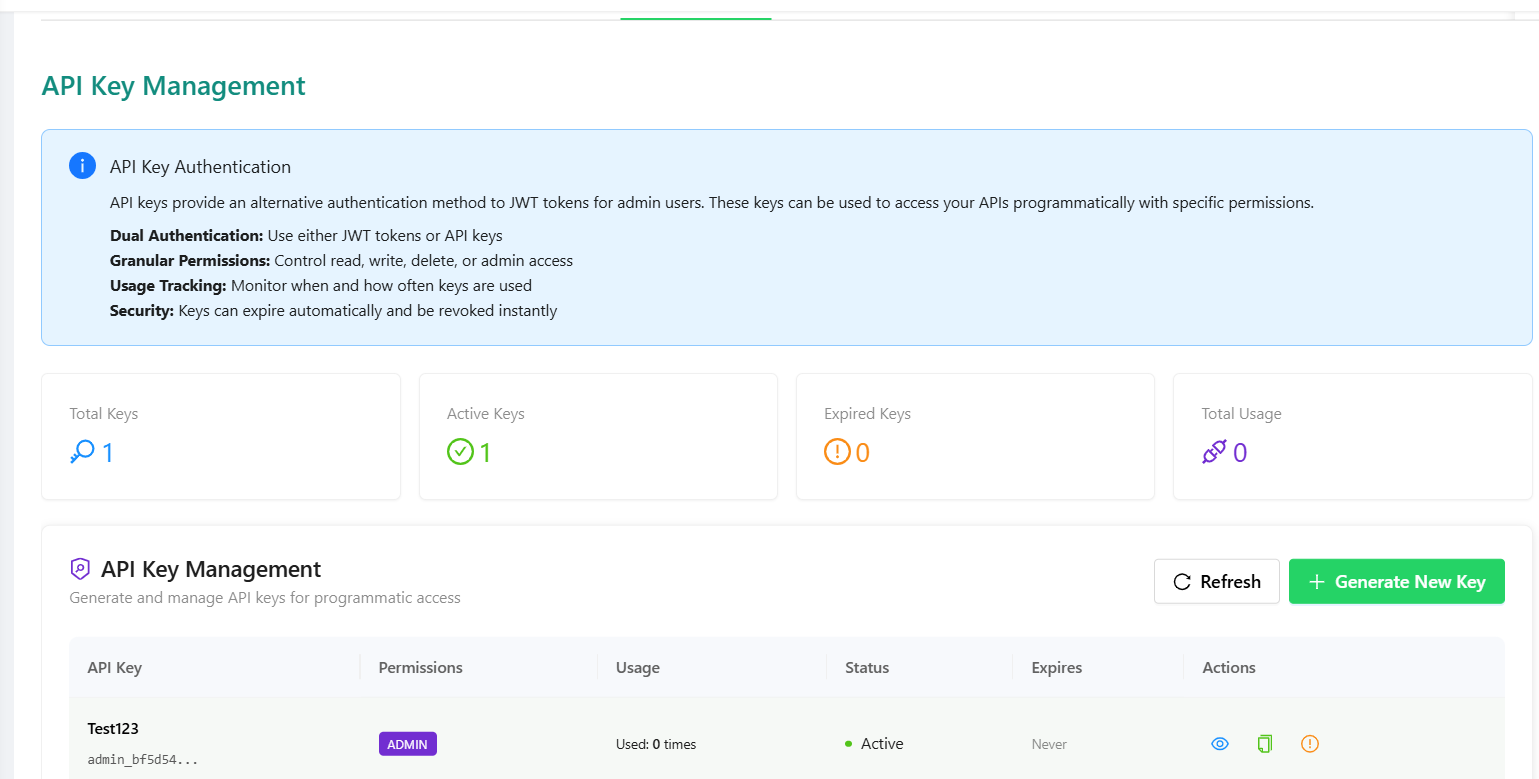Click the plus icon on Generate New Key
The height and width of the screenshot is (779, 1539).
1318,581
